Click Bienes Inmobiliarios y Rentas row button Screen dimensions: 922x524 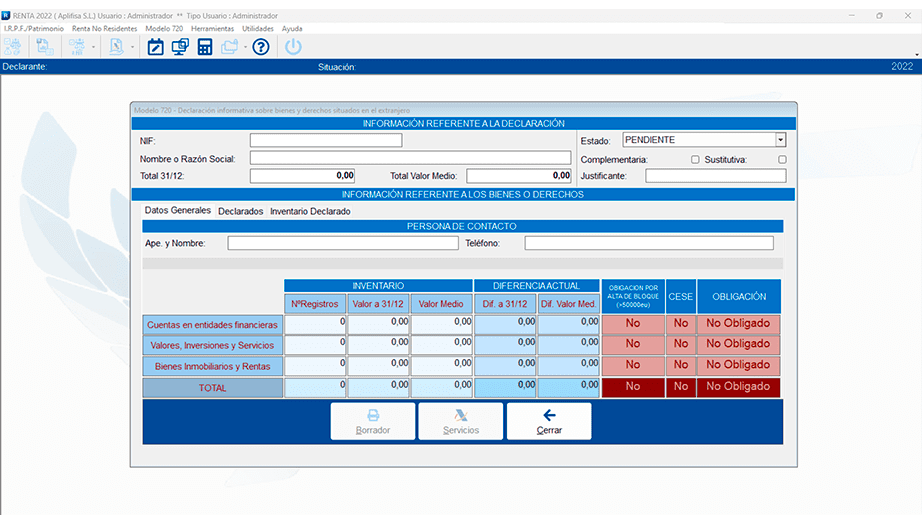click(x=212, y=366)
